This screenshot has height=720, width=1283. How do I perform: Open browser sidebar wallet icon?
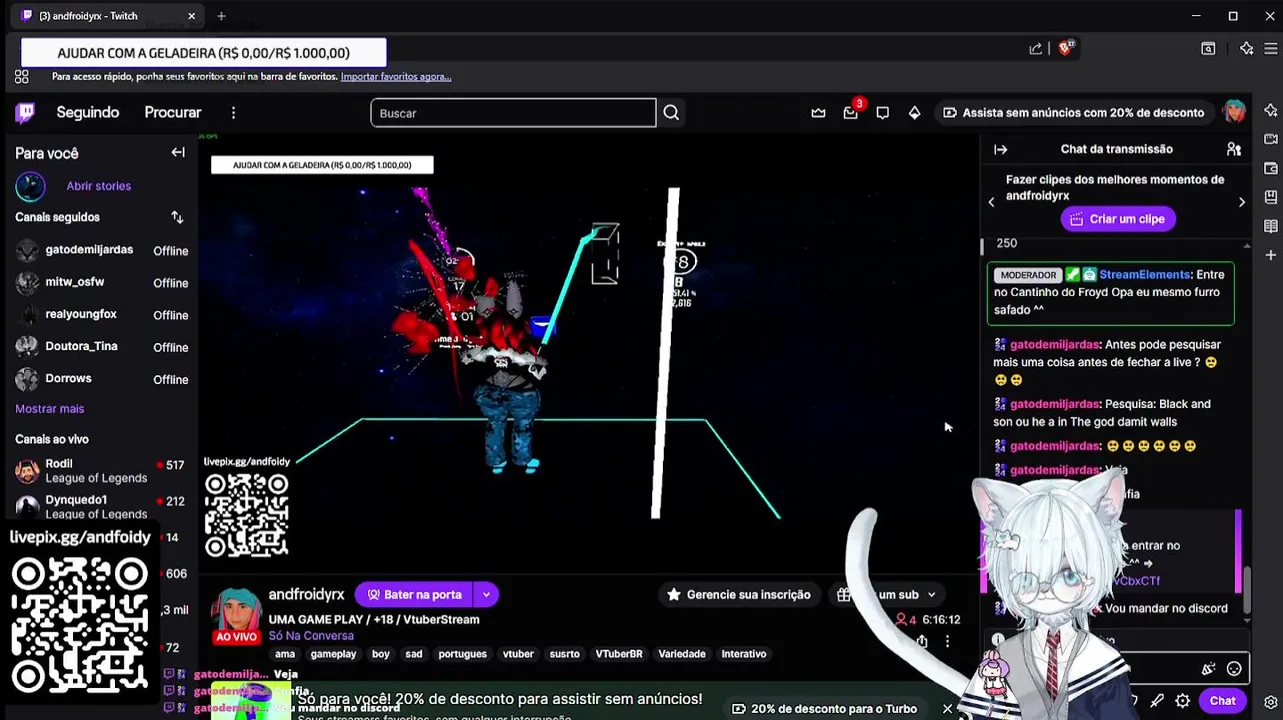pyautogui.click(x=1270, y=168)
